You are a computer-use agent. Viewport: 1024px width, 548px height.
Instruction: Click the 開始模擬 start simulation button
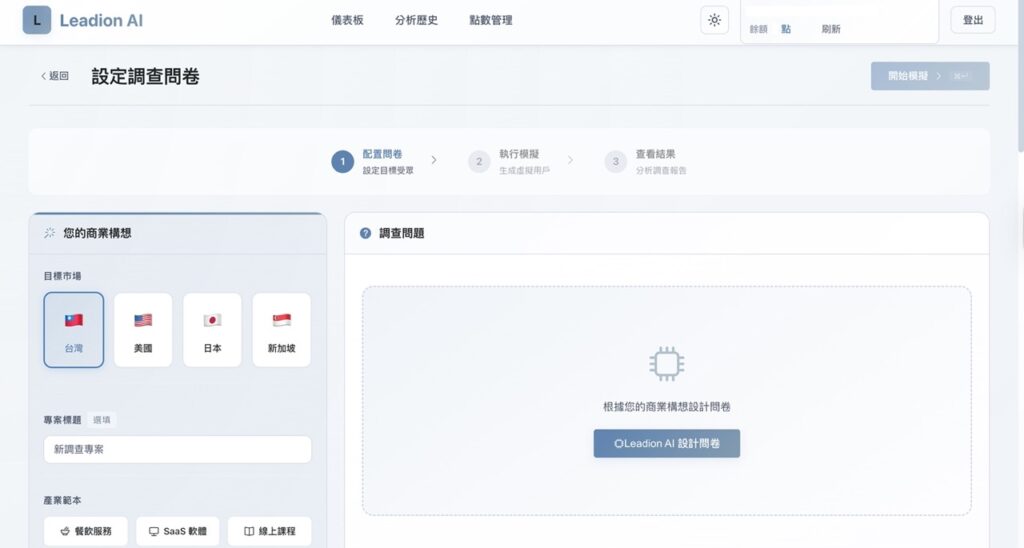(930, 76)
